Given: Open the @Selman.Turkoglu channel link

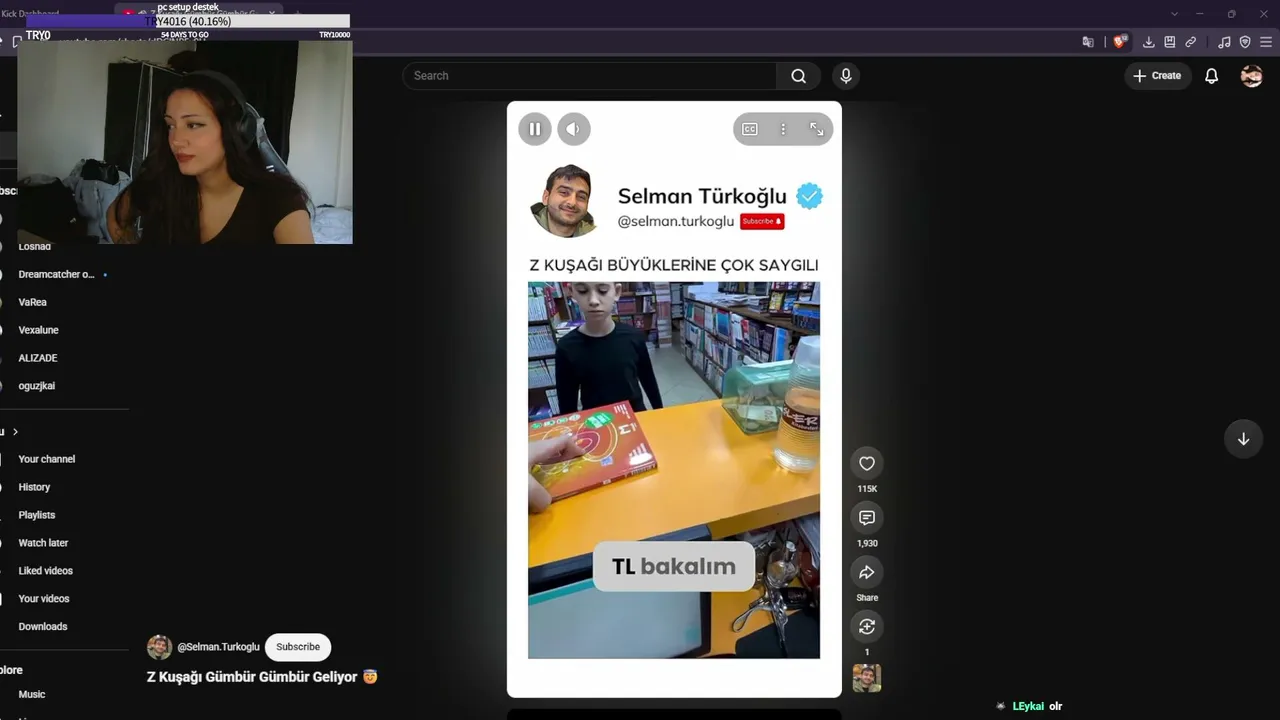Looking at the screenshot, I should click(x=218, y=647).
